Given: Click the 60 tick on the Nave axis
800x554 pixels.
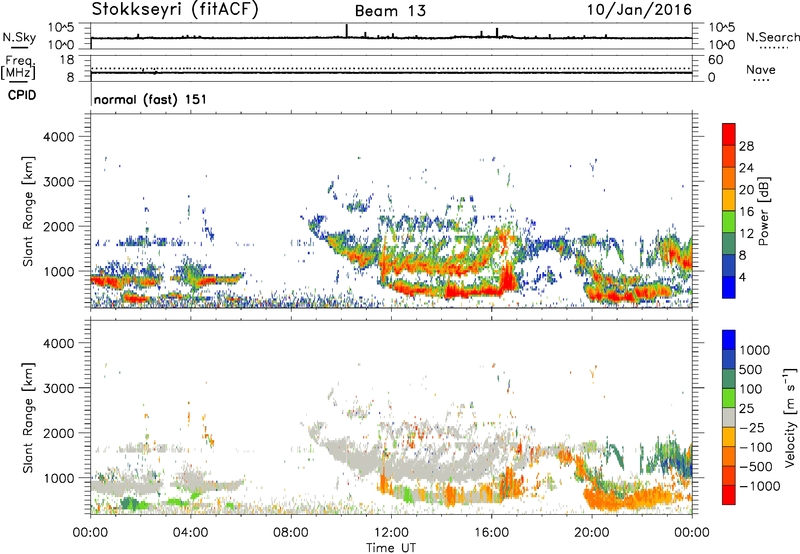Looking at the screenshot, I should click(x=715, y=60).
